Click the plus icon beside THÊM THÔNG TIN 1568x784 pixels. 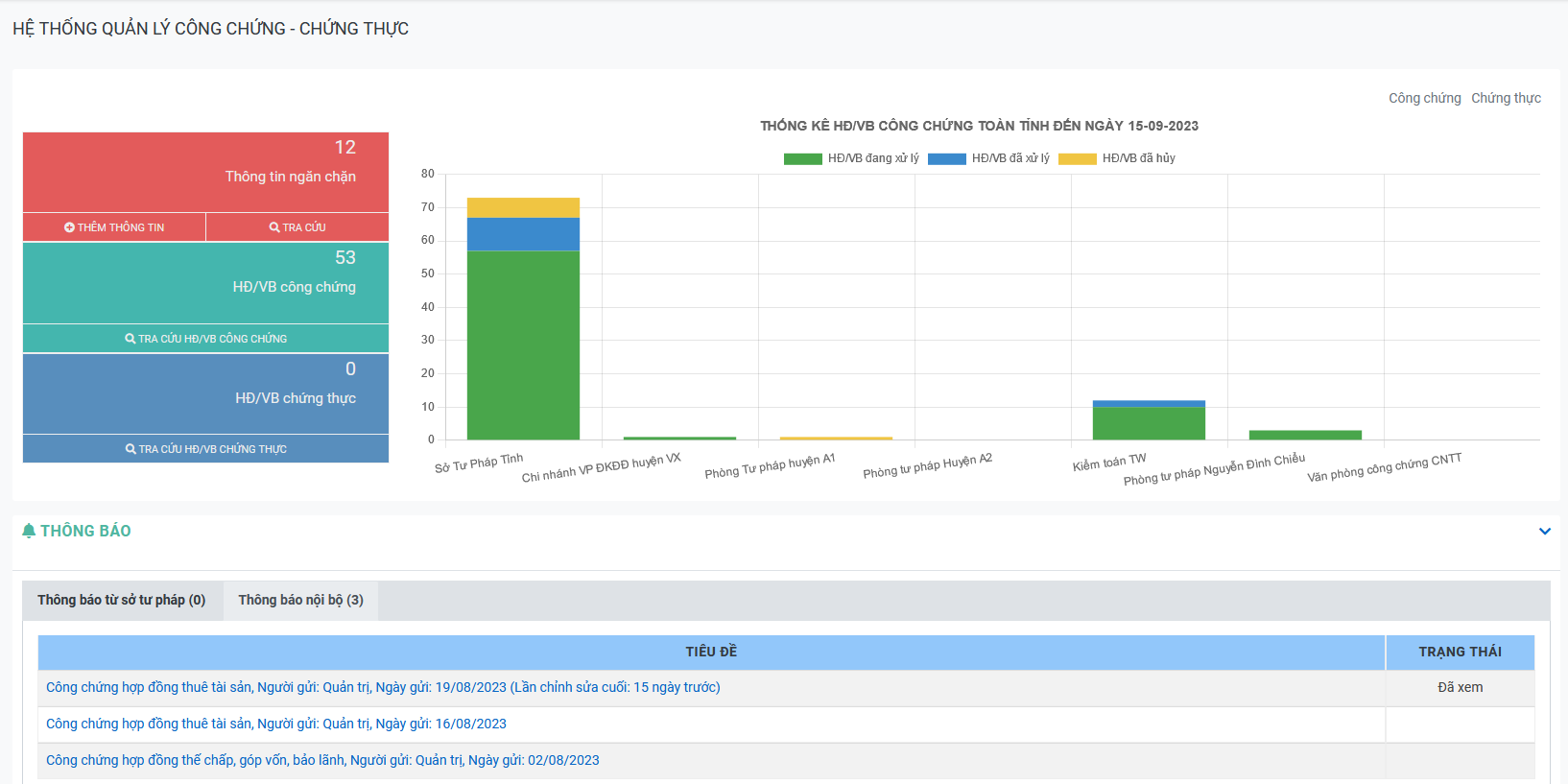point(69,227)
